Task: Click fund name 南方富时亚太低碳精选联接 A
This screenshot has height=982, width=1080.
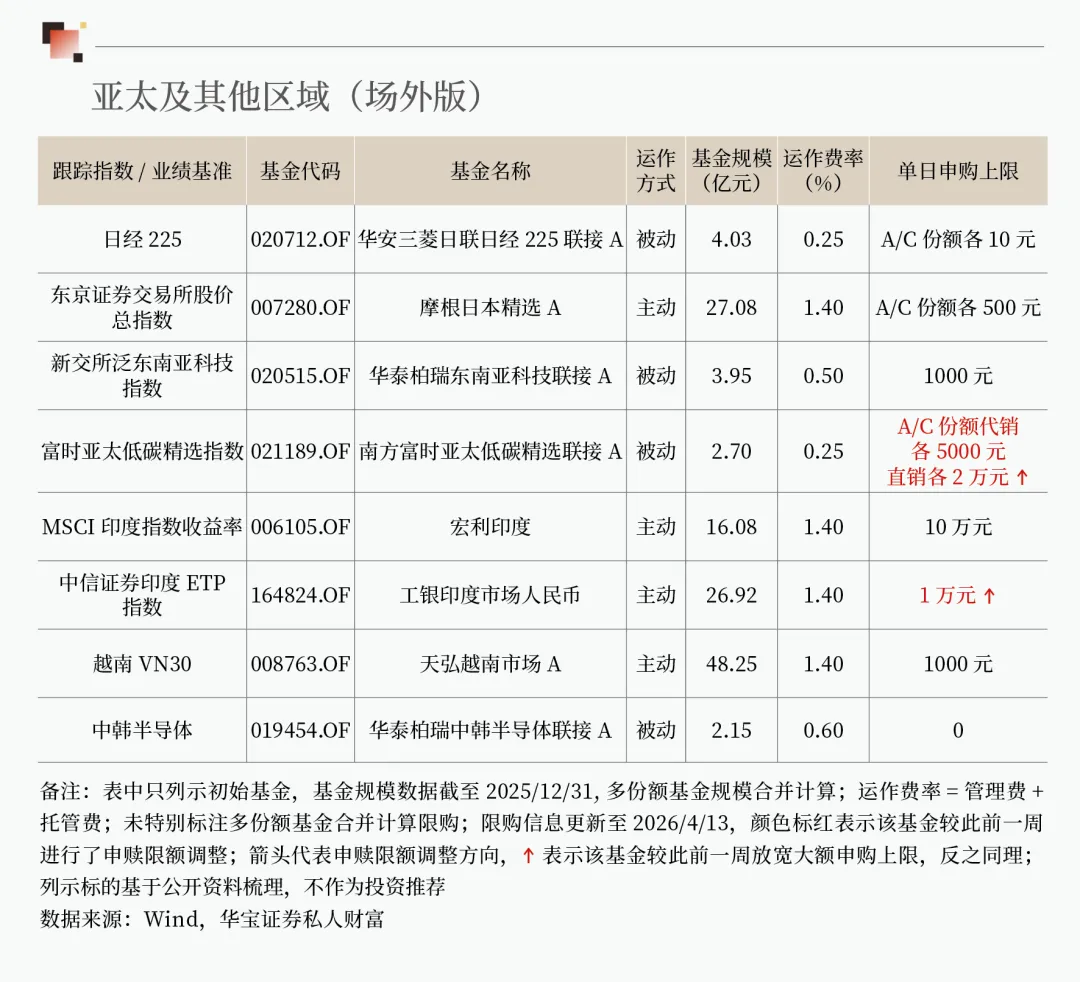Action: point(490,451)
